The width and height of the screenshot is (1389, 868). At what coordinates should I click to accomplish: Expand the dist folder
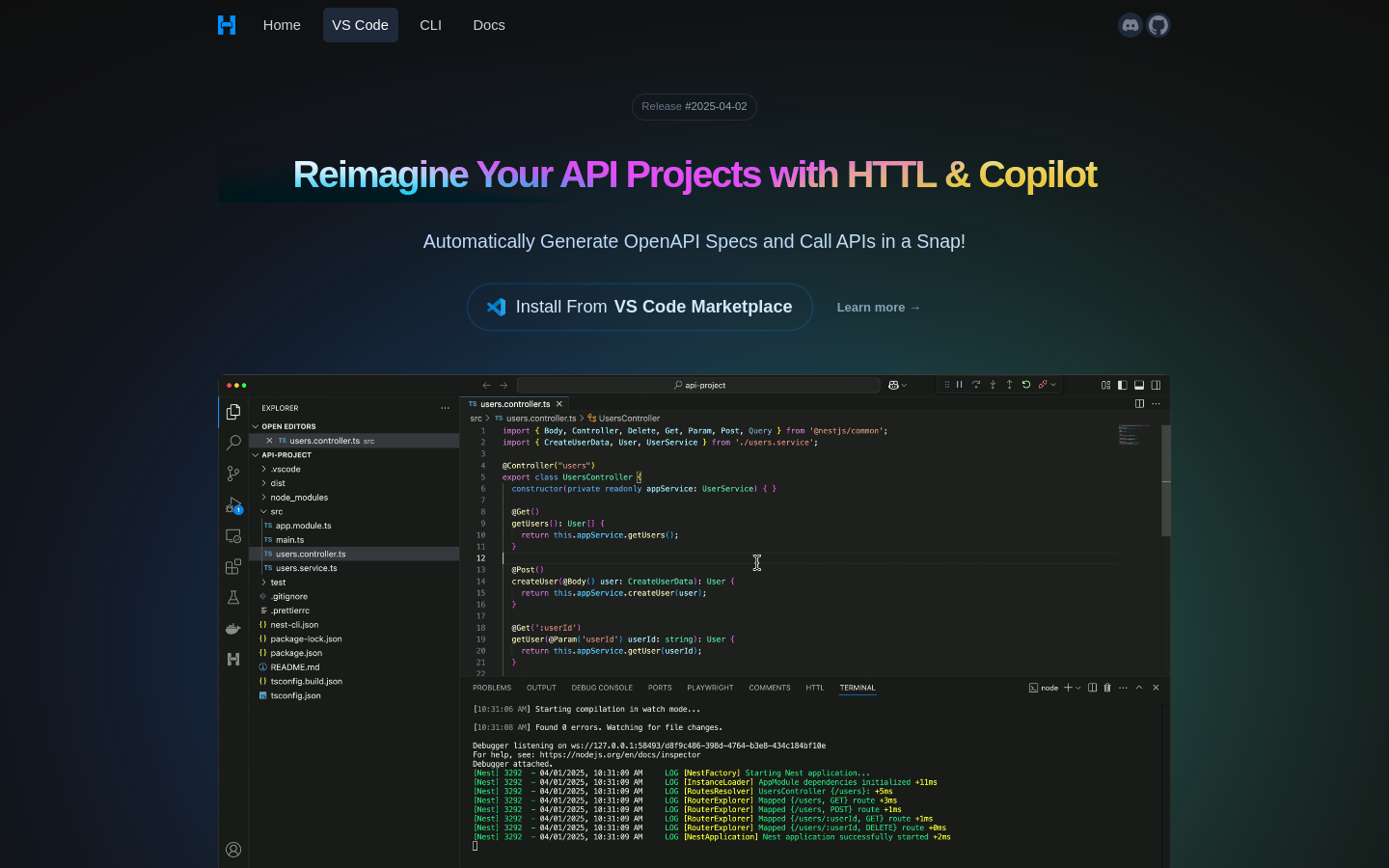[263, 483]
